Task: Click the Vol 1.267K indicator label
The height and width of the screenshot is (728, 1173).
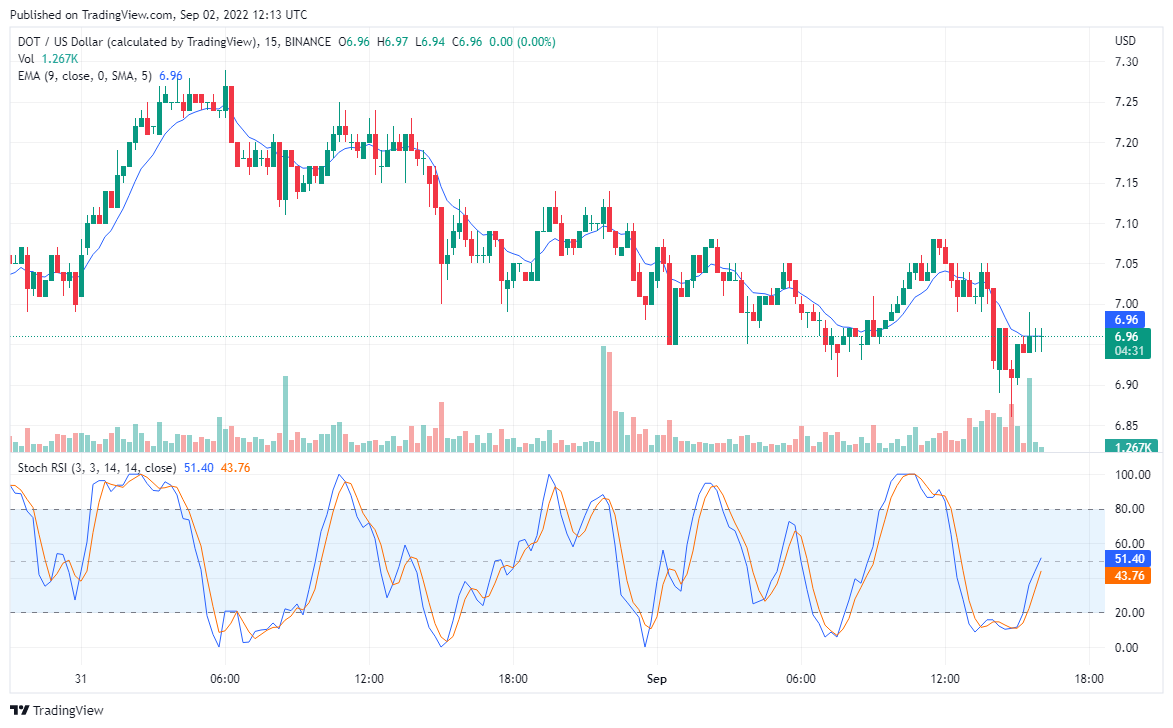Action: point(48,59)
